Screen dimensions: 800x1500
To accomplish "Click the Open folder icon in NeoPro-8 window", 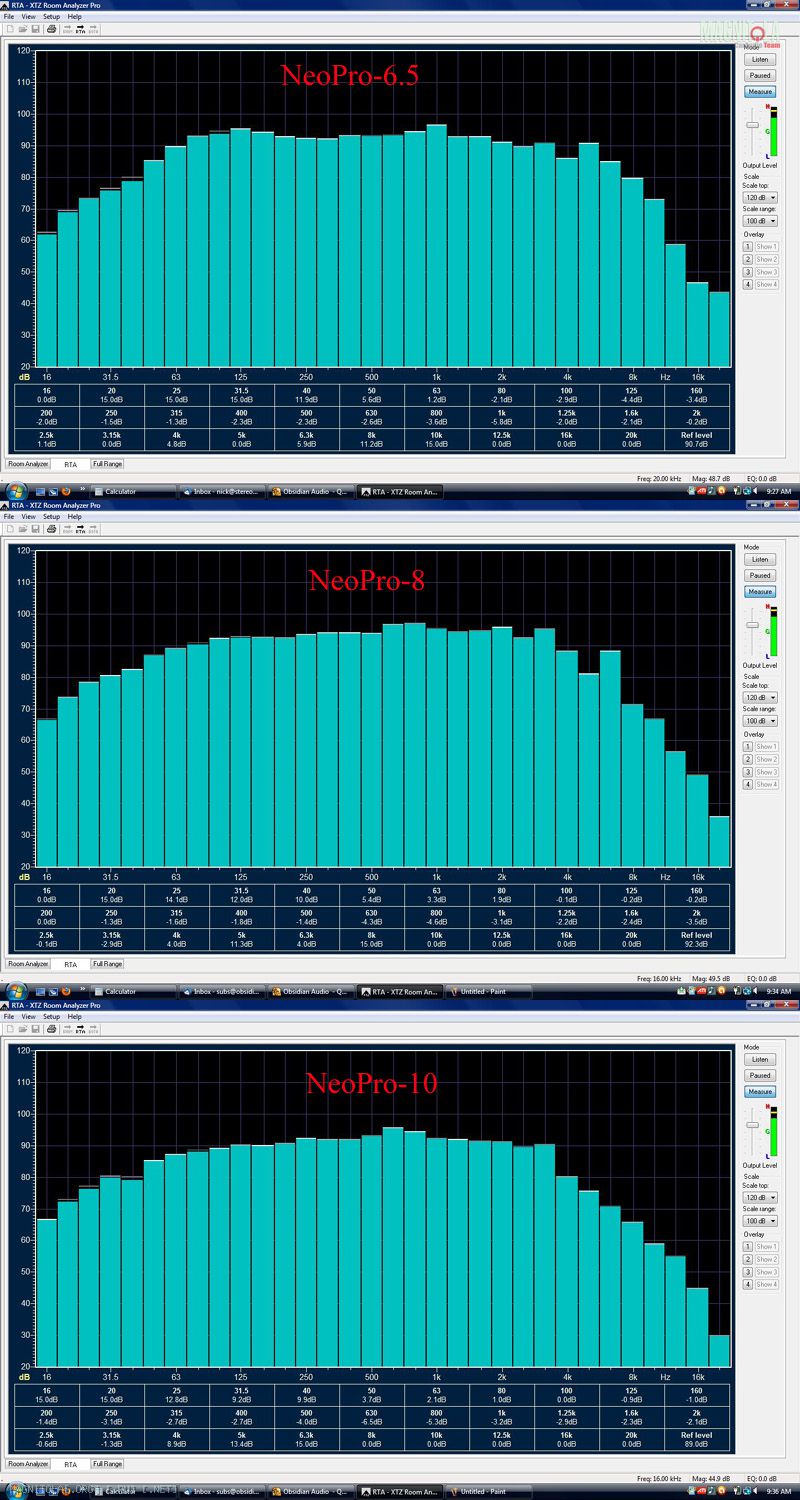I will (x=23, y=529).
